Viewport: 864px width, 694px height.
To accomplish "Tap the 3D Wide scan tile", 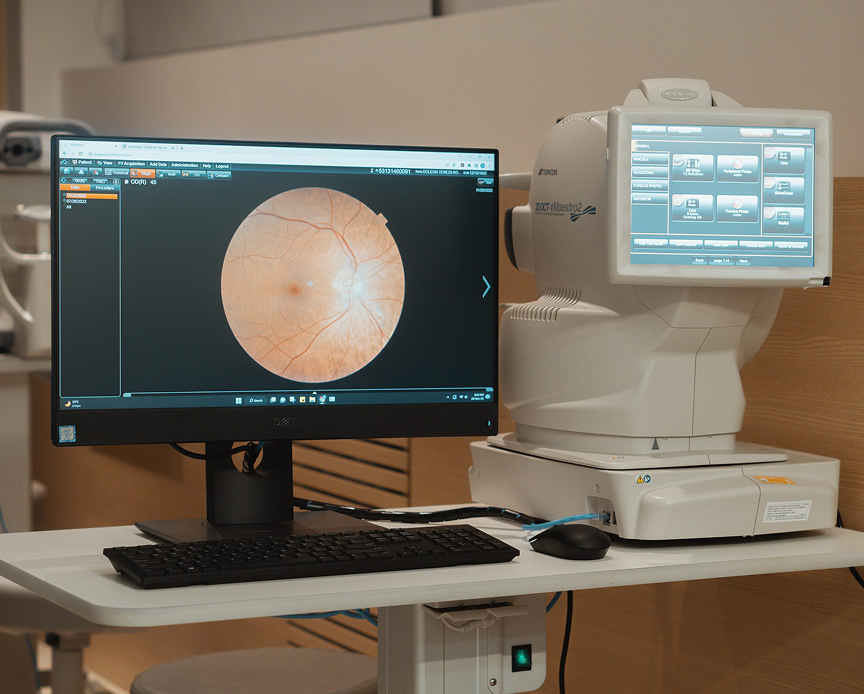I will click(692, 167).
